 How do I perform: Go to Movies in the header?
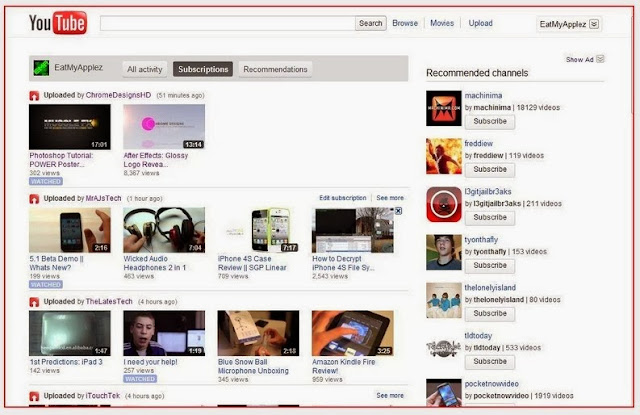(x=442, y=23)
